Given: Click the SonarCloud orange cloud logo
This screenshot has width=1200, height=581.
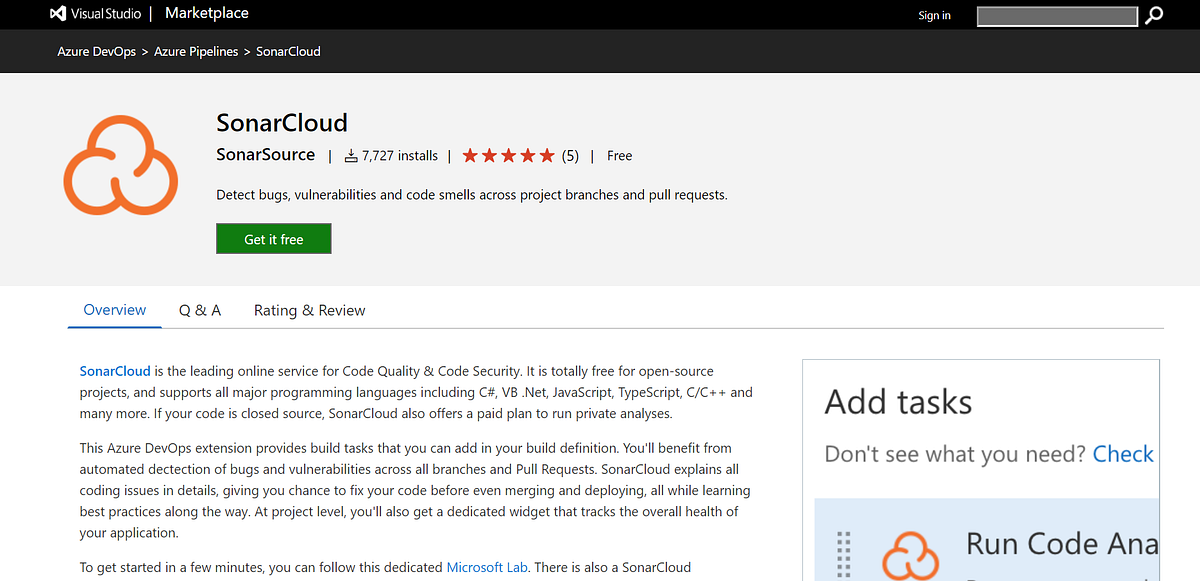Looking at the screenshot, I should (120, 165).
